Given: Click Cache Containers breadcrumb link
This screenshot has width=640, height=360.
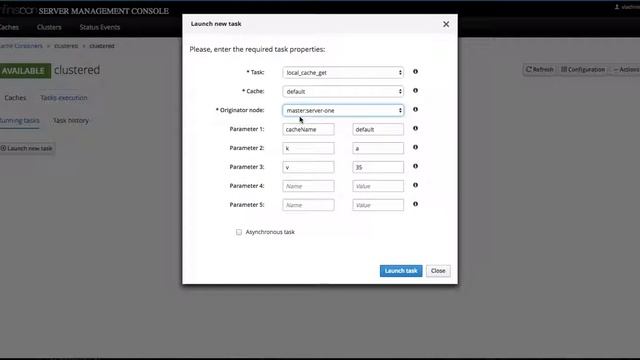Looking at the screenshot, I should tap(21, 46).
